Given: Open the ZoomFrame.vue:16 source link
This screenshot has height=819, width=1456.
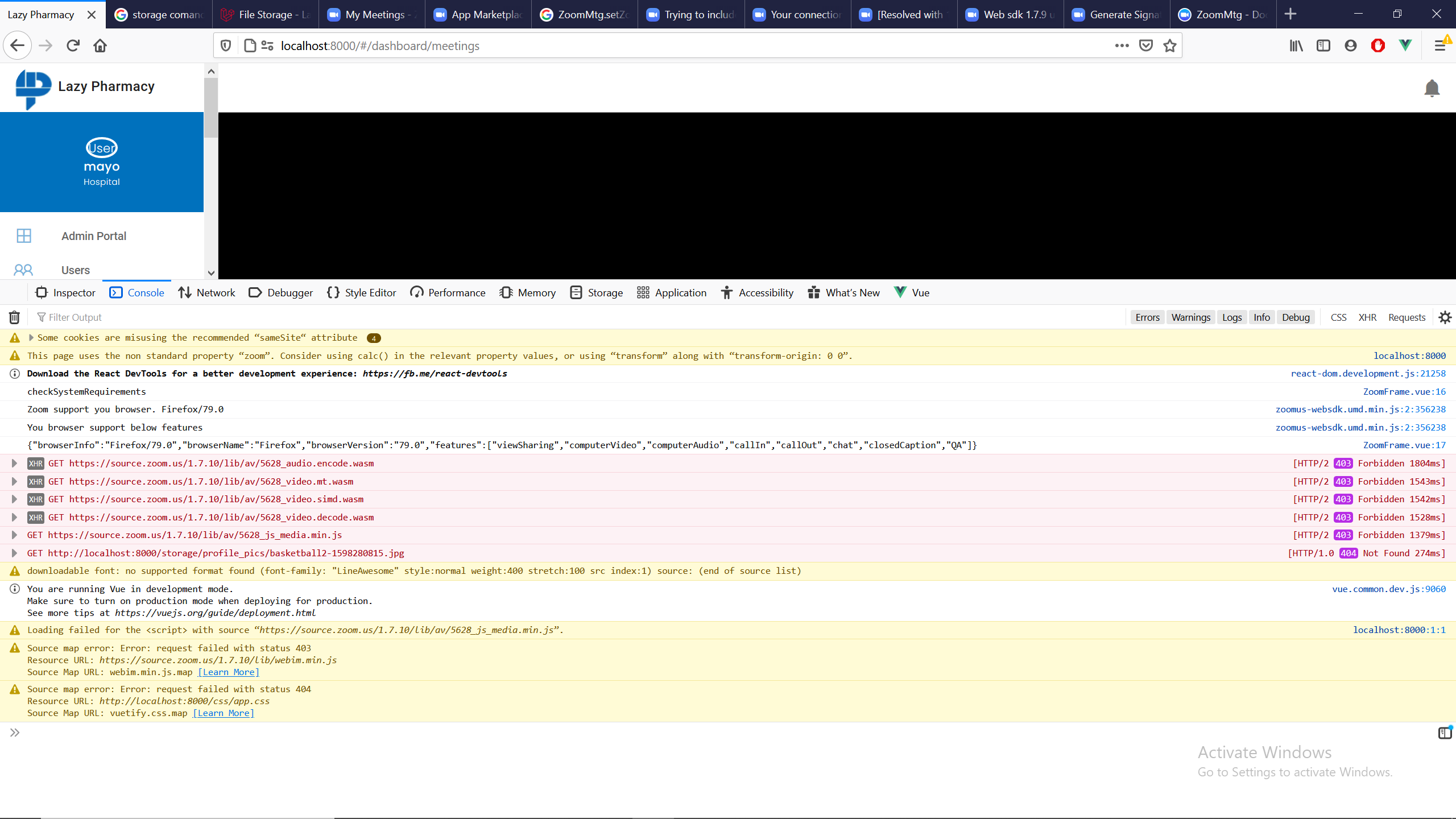Looking at the screenshot, I should coord(1404,392).
